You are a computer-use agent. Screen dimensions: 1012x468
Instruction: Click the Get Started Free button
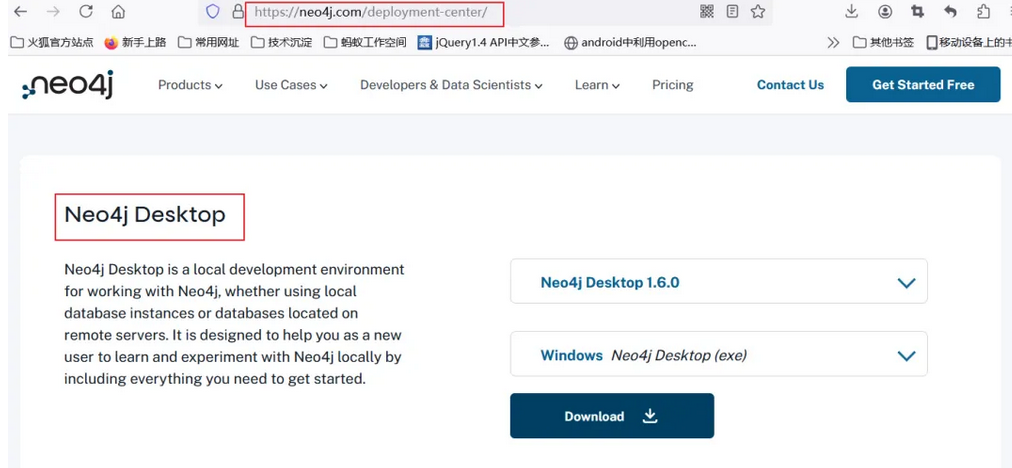923,85
